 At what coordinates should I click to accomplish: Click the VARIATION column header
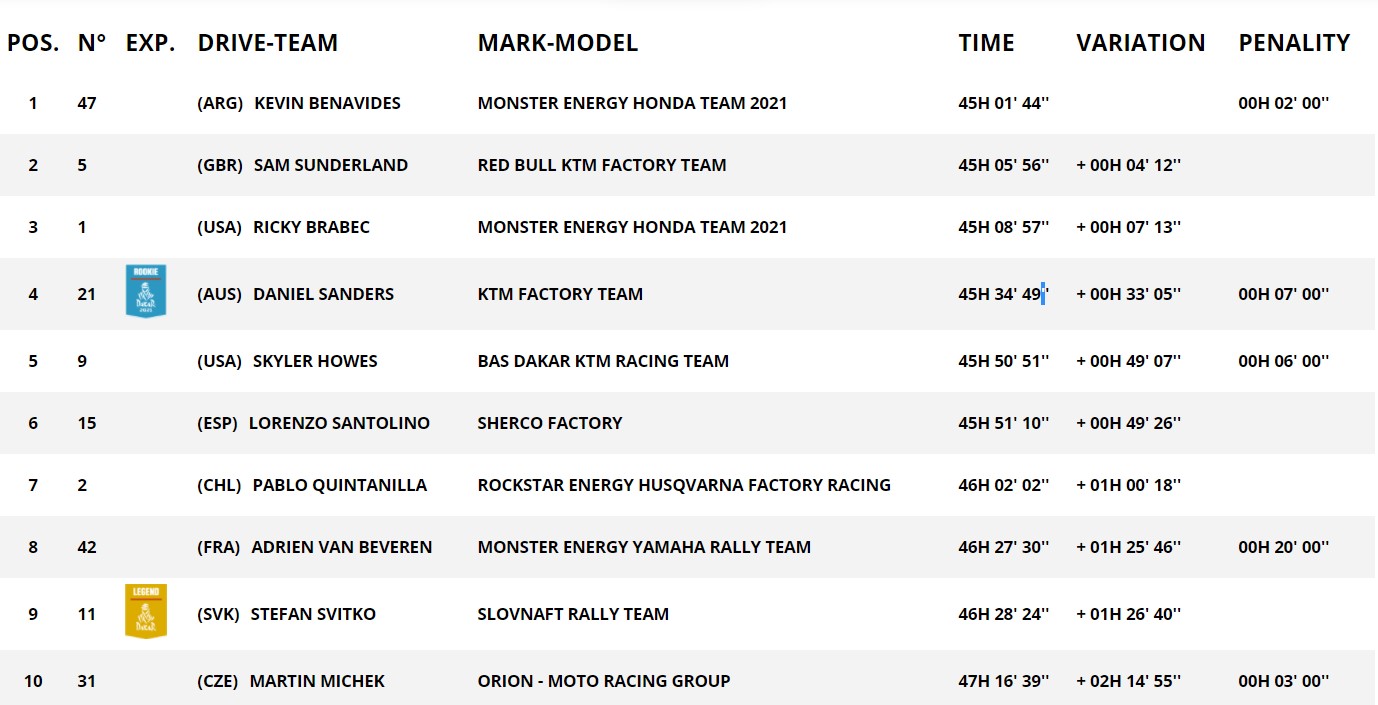1141,43
